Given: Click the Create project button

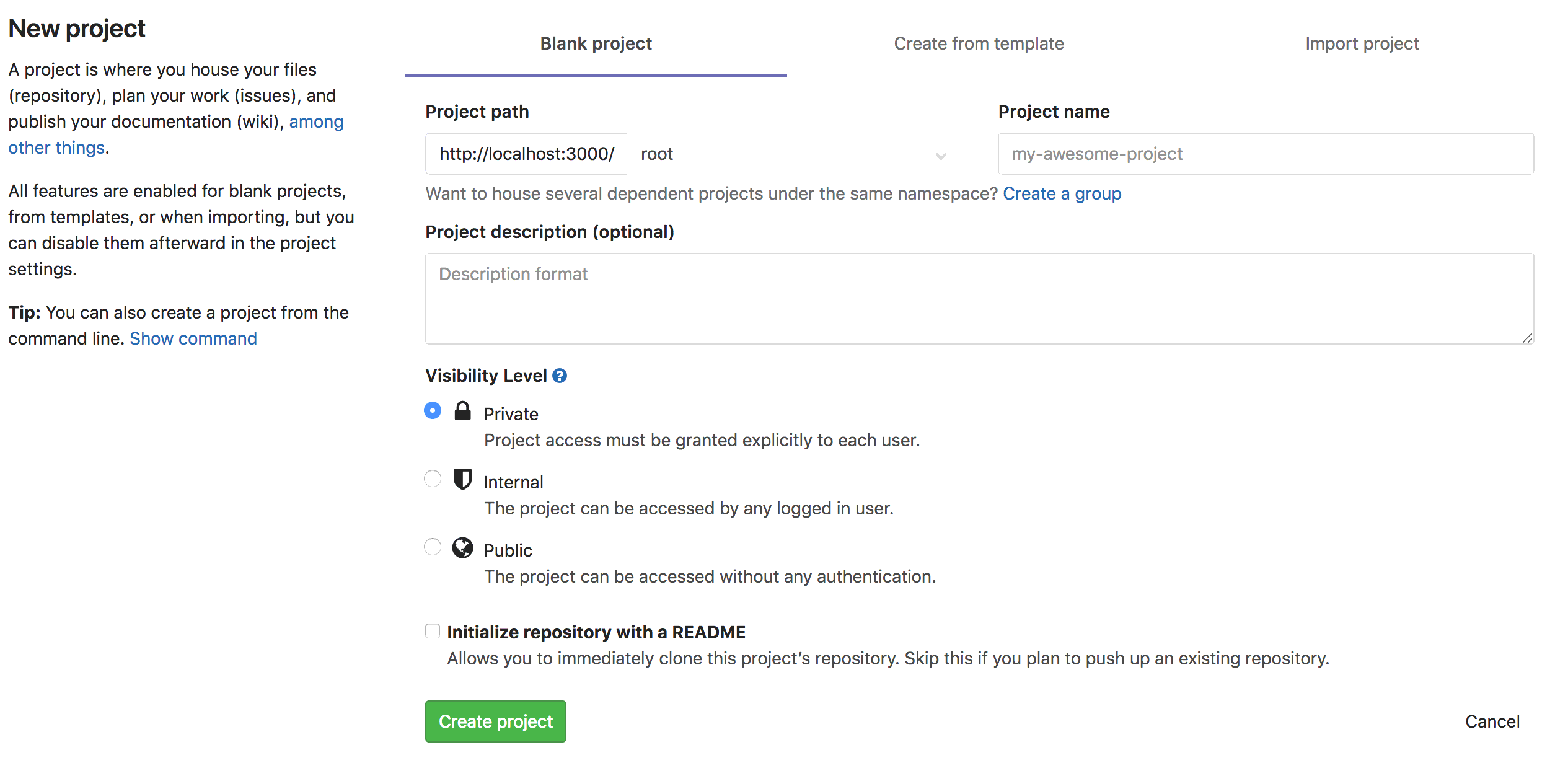Looking at the screenshot, I should tap(495, 721).
